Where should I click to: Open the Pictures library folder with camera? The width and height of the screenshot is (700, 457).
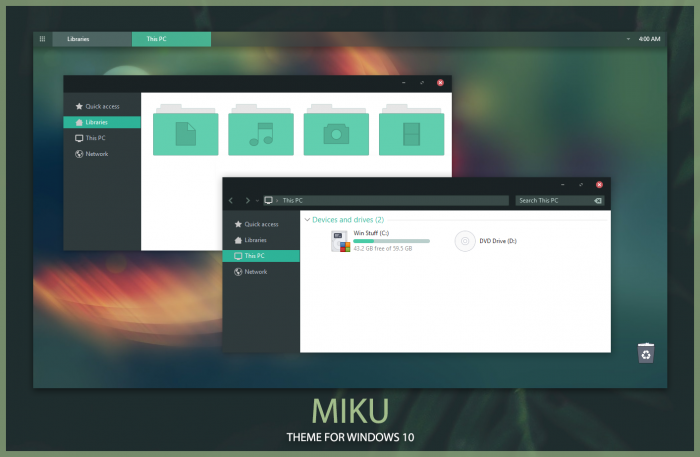(x=336, y=130)
